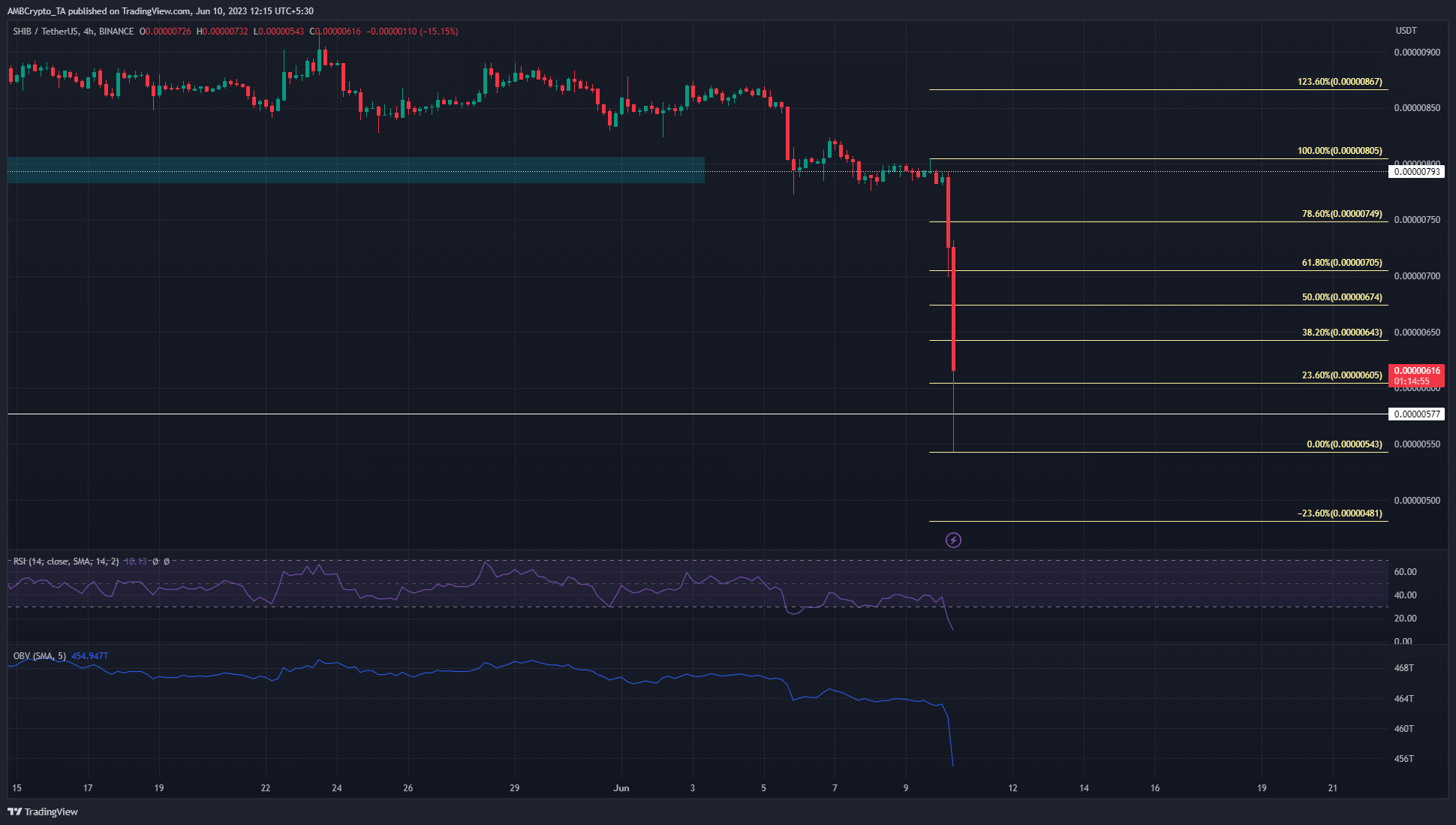Click the USDT currency label on the price axis

pyautogui.click(x=1406, y=31)
